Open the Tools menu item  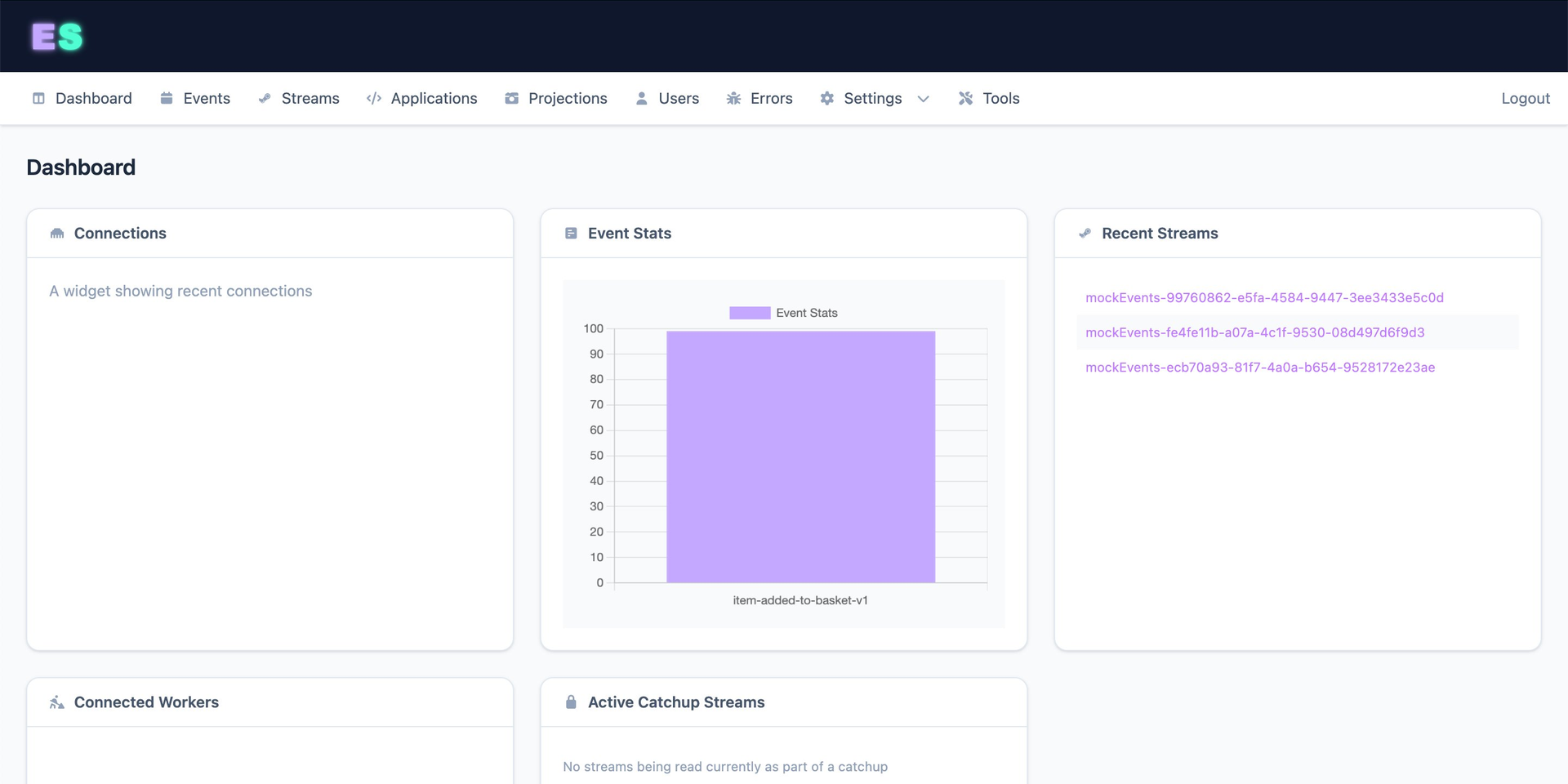click(1001, 98)
